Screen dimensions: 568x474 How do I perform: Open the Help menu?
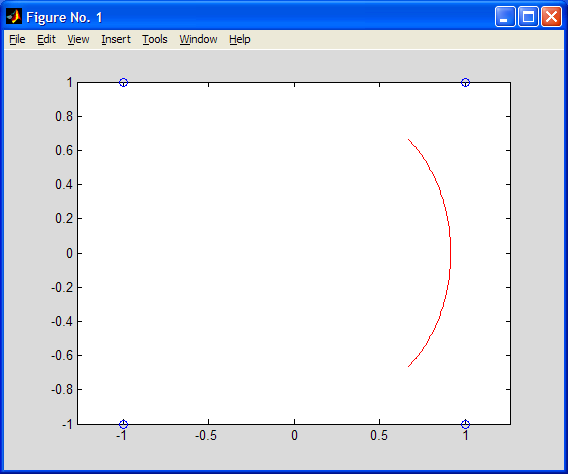pyautogui.click(x=239, y=39)
